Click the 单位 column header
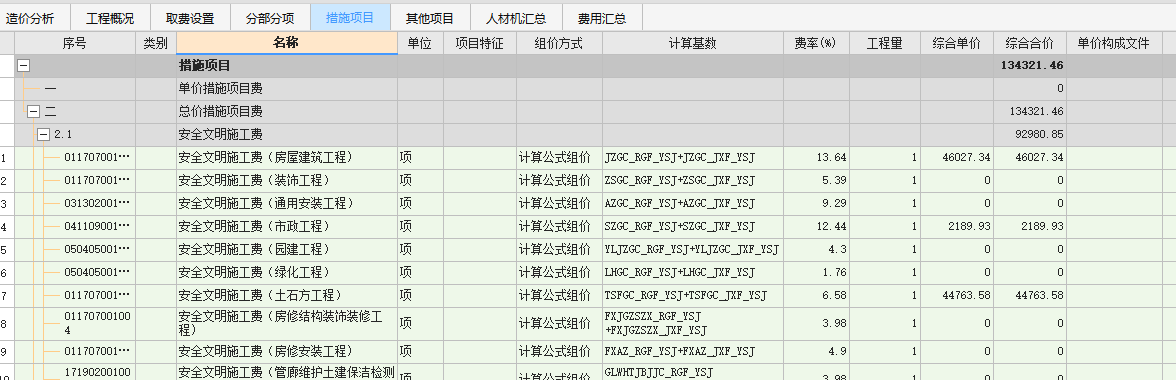The image size is (1176, 380). [420, 43]
